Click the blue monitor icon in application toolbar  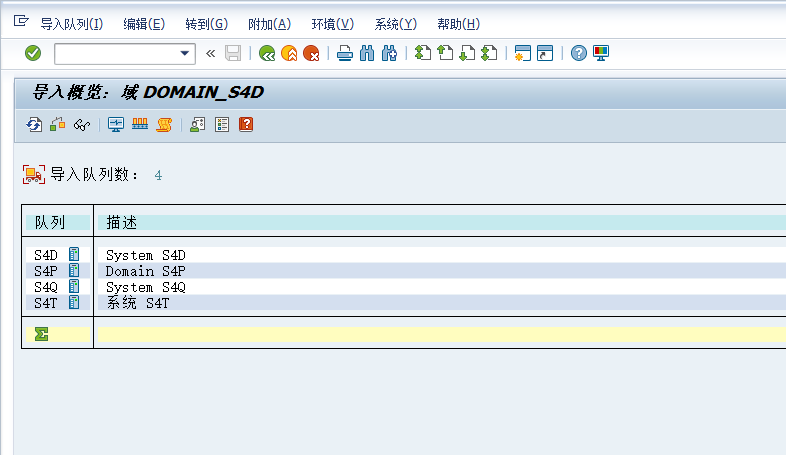[116, 124]
